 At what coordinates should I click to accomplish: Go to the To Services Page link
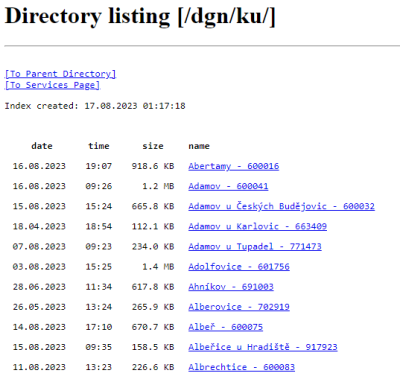click(52, 85)
